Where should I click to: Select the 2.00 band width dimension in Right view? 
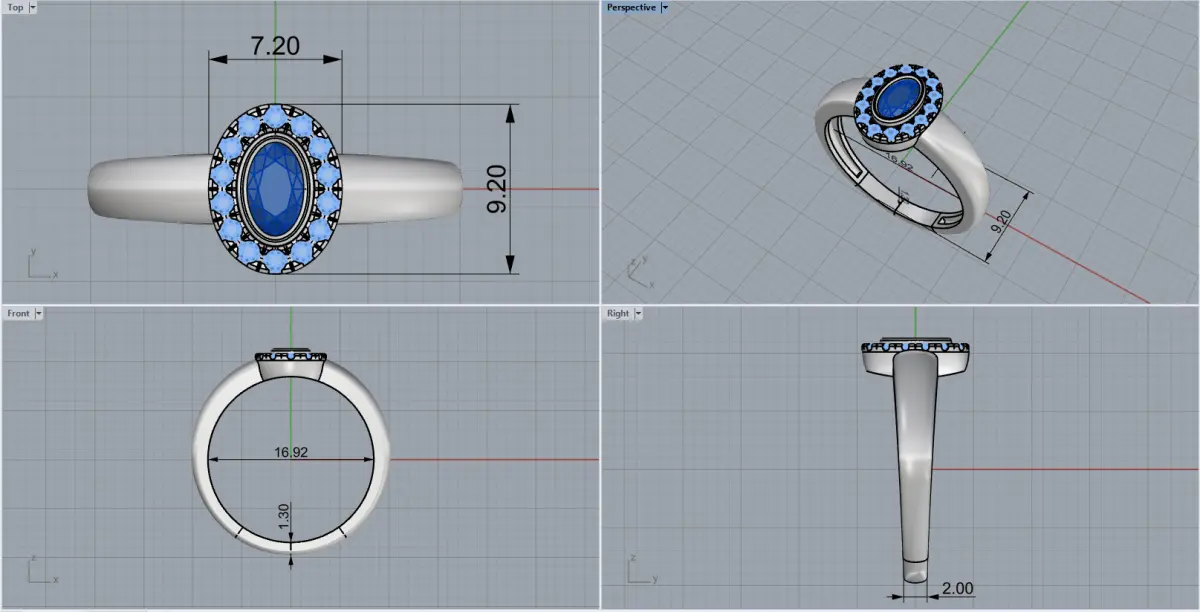point(957,588)
